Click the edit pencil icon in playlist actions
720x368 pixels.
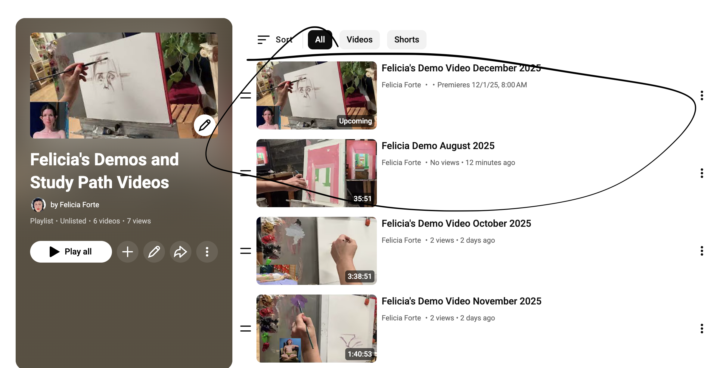[x=154, y=252]
